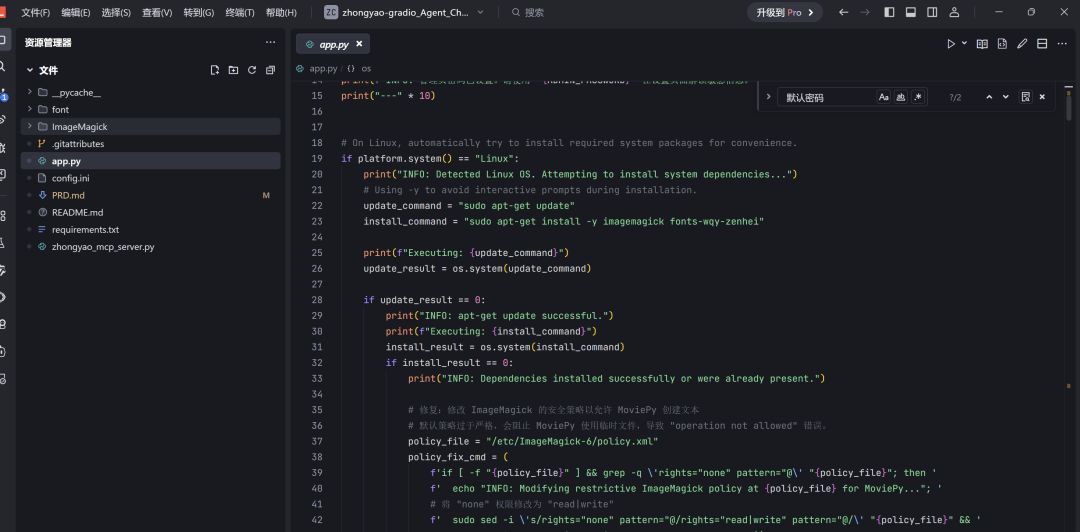Screen dimensions: 1080x532
Task: Expand the __pycache__ folder
Action: point(76,93)
